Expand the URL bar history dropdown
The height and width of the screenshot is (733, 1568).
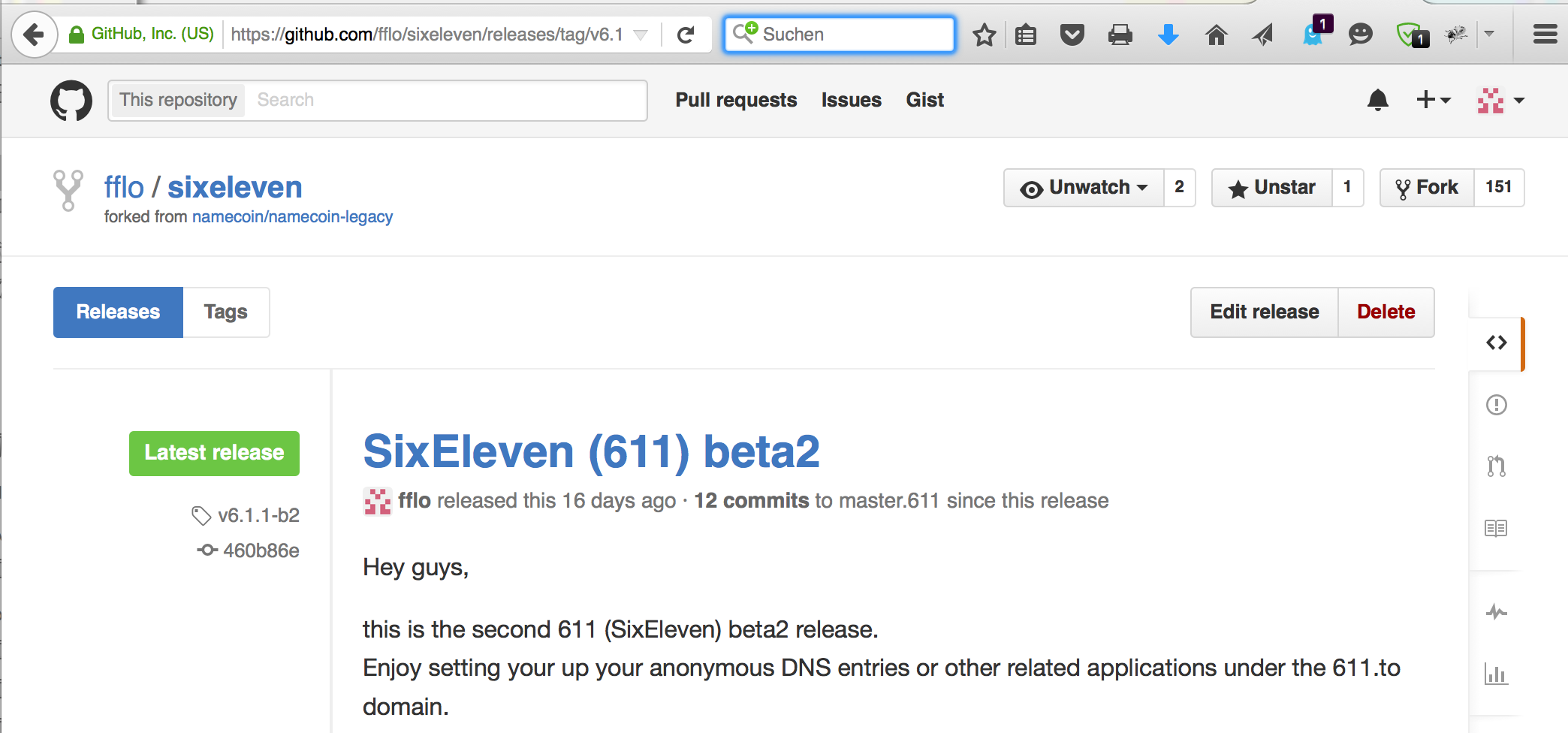[x=641, y=35]
